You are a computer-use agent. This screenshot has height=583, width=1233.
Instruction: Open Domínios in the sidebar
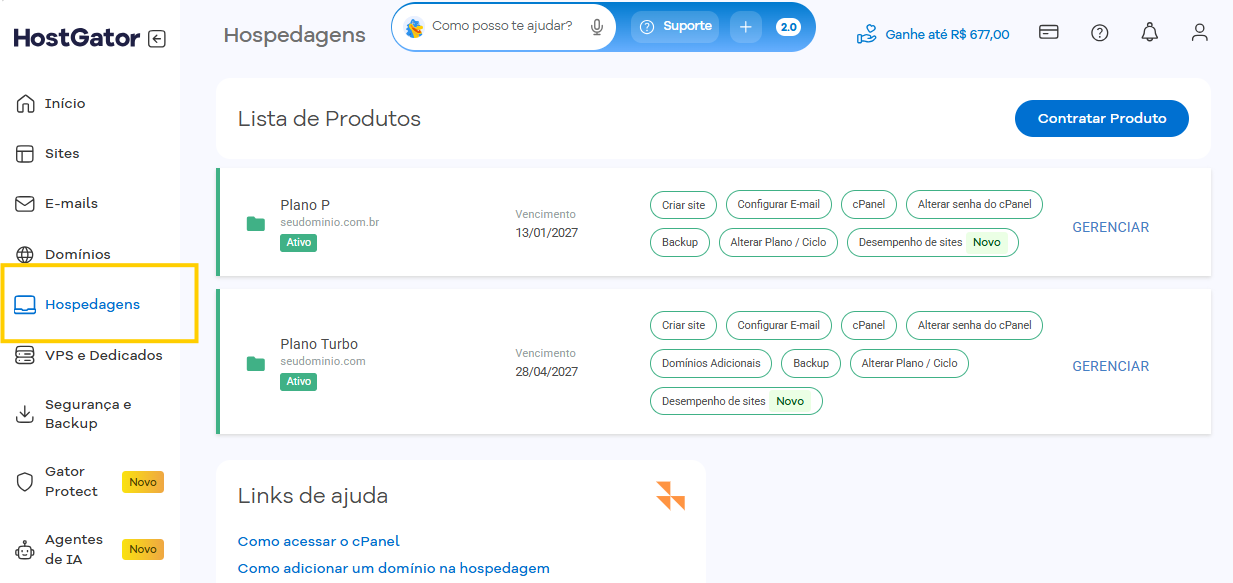pos(78,254)
